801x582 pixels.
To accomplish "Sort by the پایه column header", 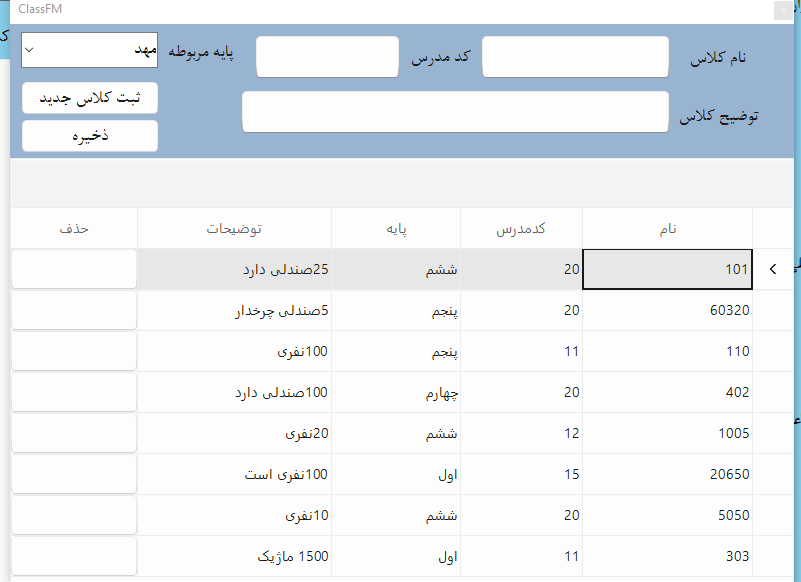I will tap(396, 229).
